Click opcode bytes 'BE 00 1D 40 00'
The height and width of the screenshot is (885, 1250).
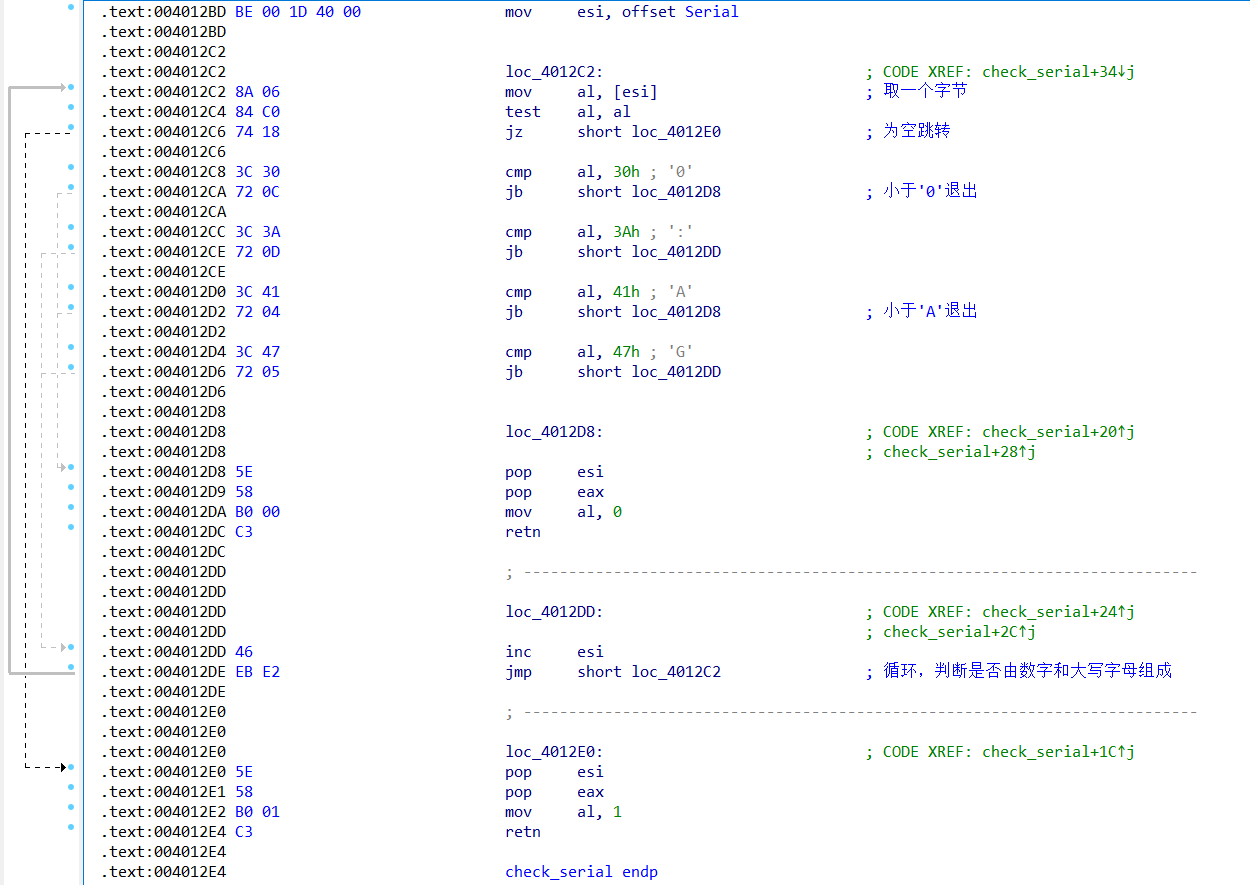[x=298, y=12]
